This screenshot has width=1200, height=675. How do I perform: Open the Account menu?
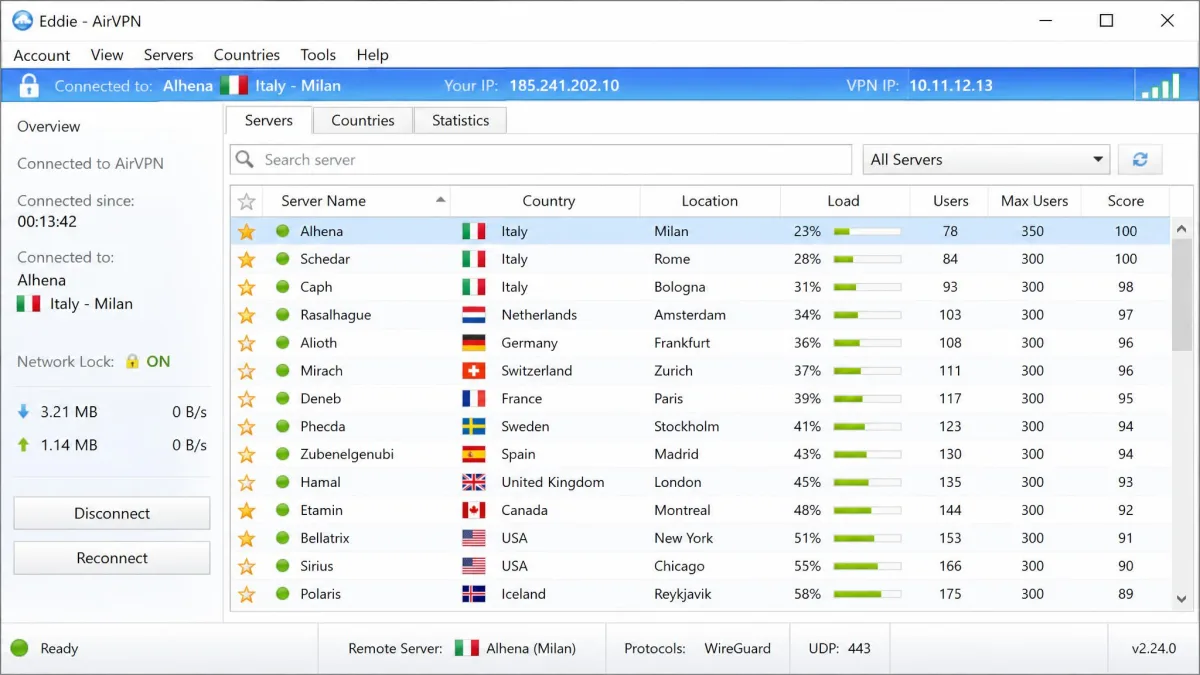(42, 55)
